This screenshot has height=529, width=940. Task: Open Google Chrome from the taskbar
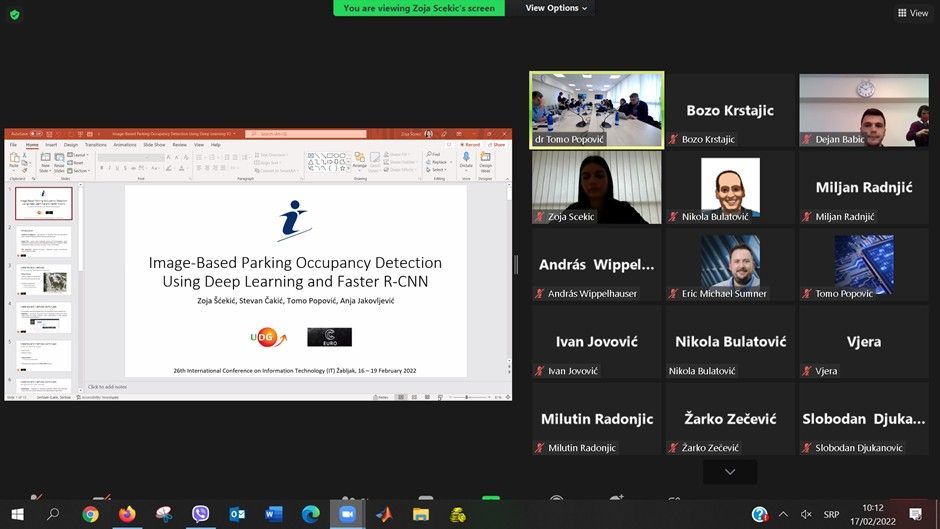(90, 514)
